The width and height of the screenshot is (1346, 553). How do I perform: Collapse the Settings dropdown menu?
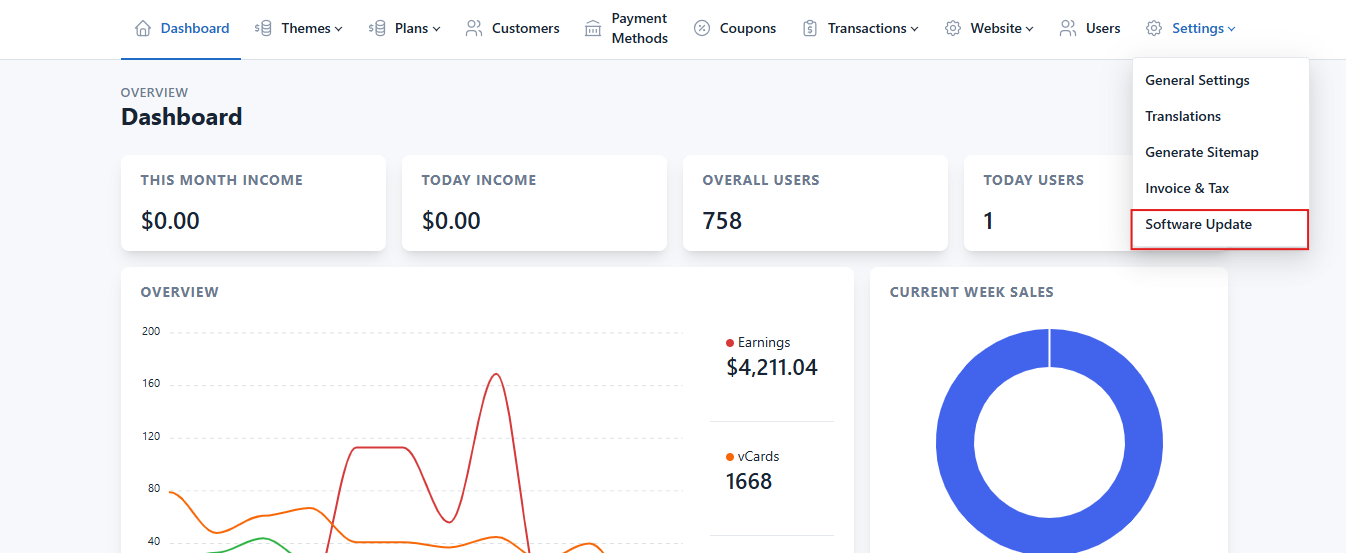[x=1203, y=28]
